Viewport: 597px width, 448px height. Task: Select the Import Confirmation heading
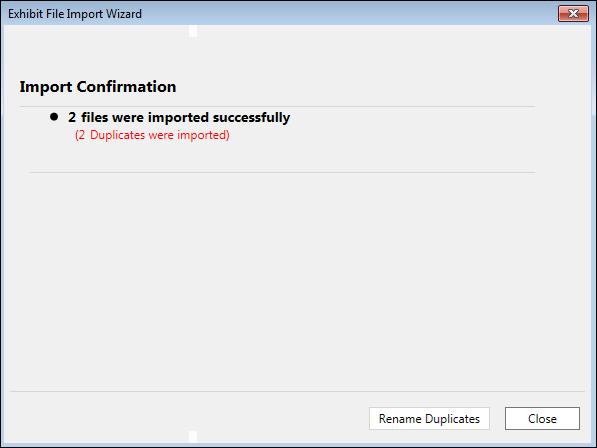pos(98,87)
